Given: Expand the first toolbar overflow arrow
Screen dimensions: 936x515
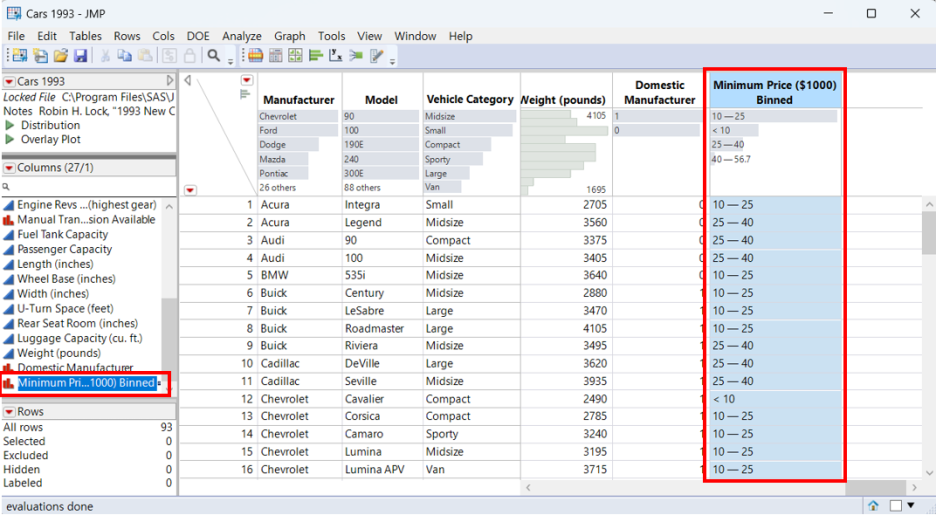Looking at the screenshot, I should [x=230, y=60].
